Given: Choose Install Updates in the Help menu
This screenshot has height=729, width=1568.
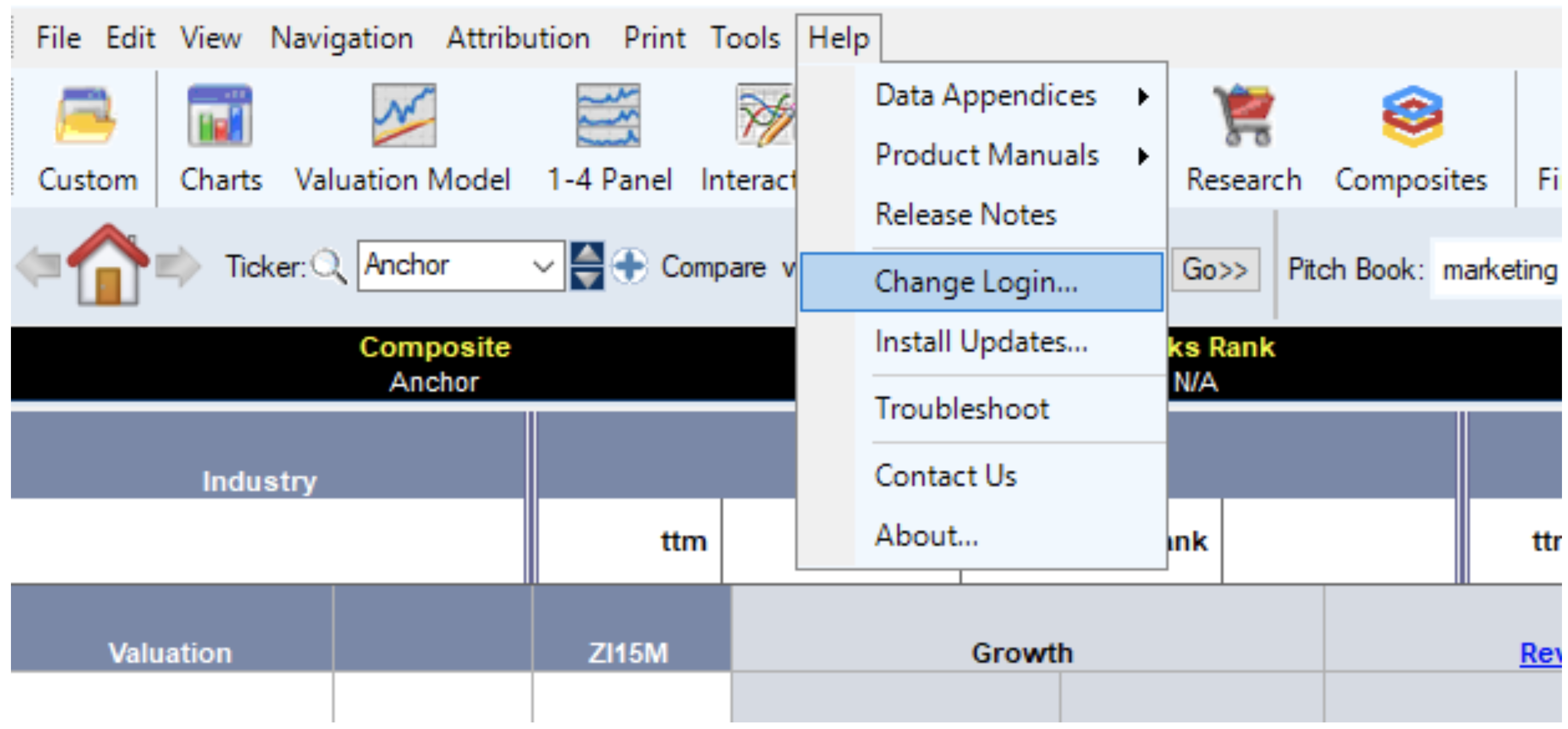Looking at the screenshot, I should pyautogui.click(x=981, y=342).
